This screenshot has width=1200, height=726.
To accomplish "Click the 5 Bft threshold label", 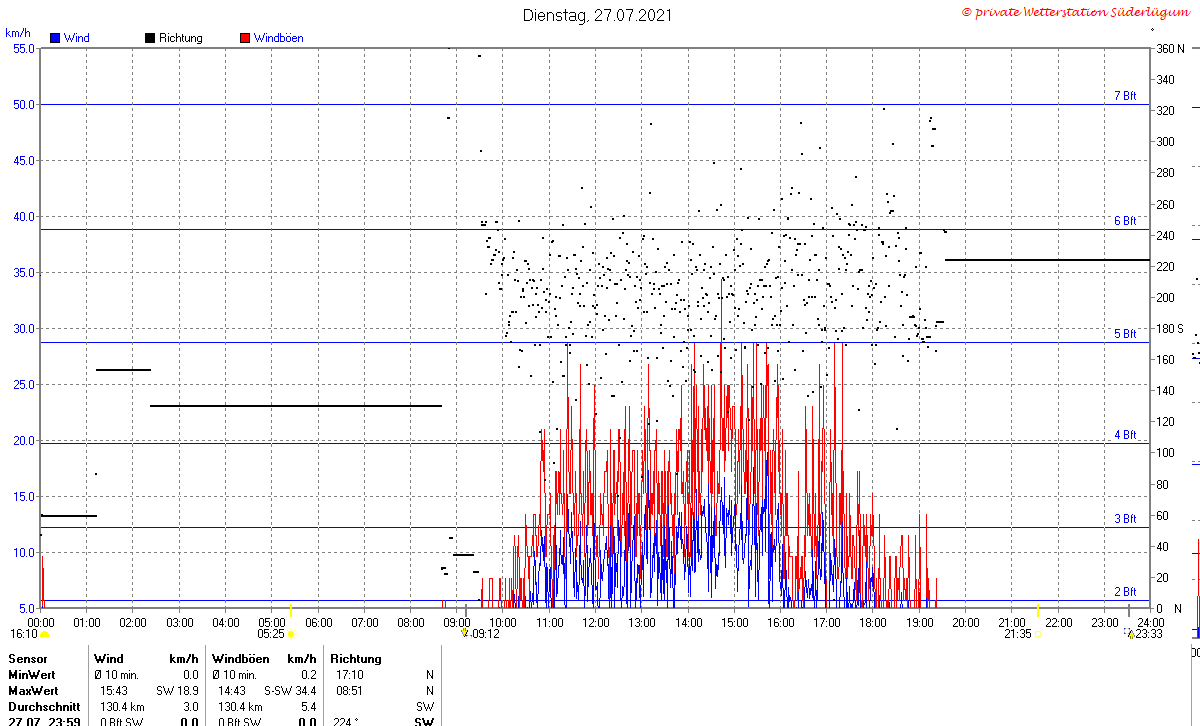I will click(1125, 334).
